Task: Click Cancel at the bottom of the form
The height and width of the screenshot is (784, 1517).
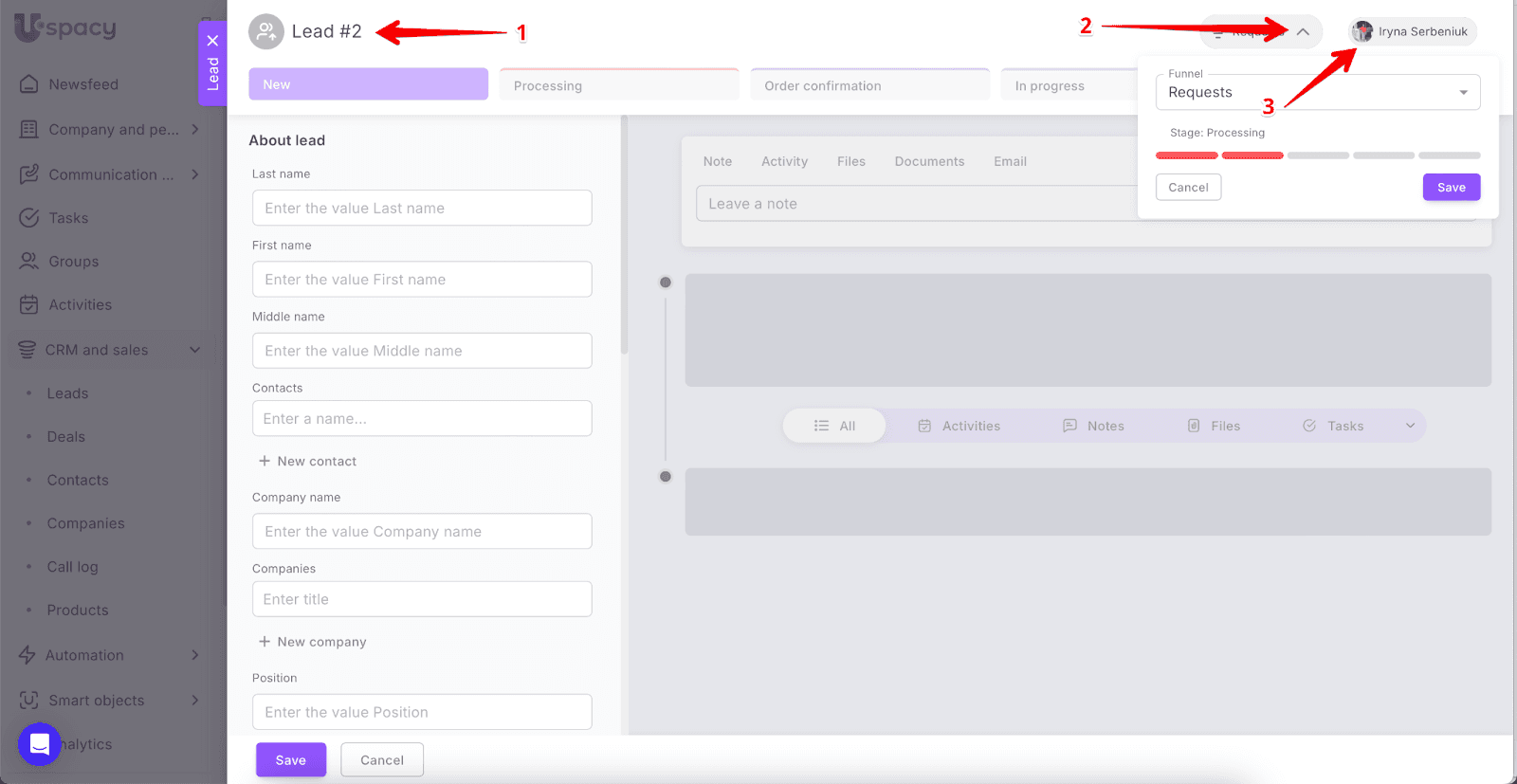Action: pyautogui.click(x=382, y=760)
